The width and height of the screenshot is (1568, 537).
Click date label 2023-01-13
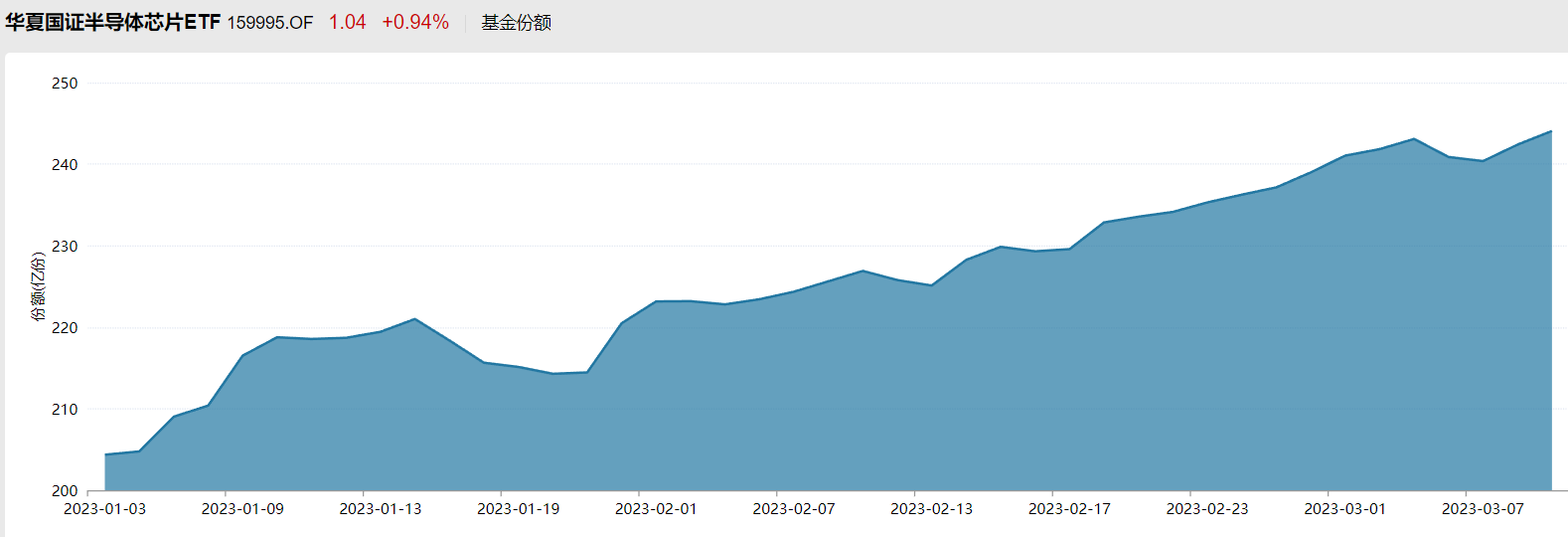pos(381,509)
